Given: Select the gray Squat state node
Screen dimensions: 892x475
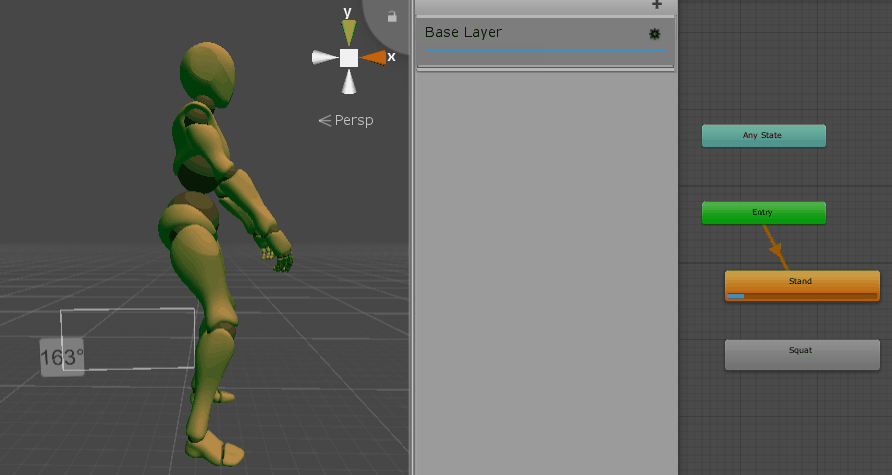Looking at the screenshot, I should point(801,351).
